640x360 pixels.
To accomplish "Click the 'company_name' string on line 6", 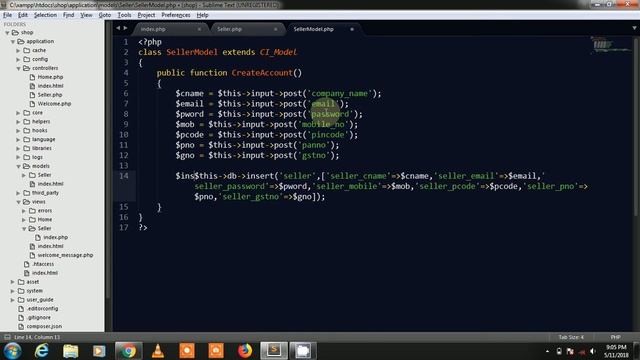I will pos(340,93).
